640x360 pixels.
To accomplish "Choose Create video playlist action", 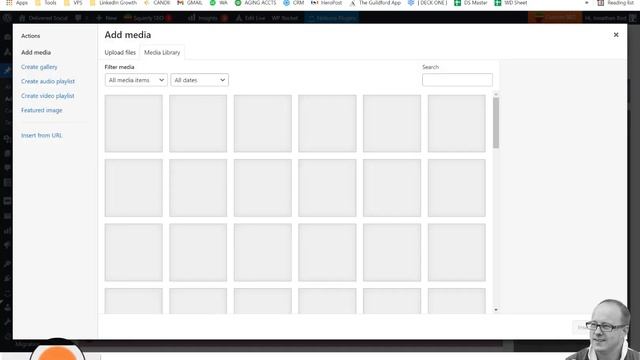I will 48,96.
